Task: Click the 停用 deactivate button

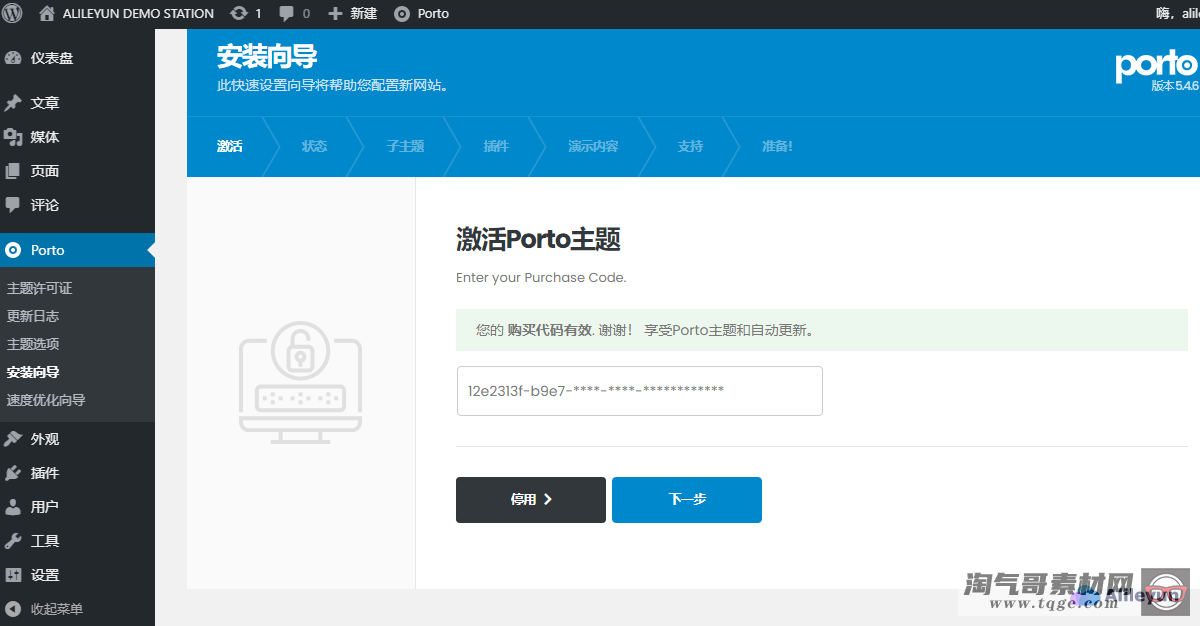Action: click(x=531, y=499)
